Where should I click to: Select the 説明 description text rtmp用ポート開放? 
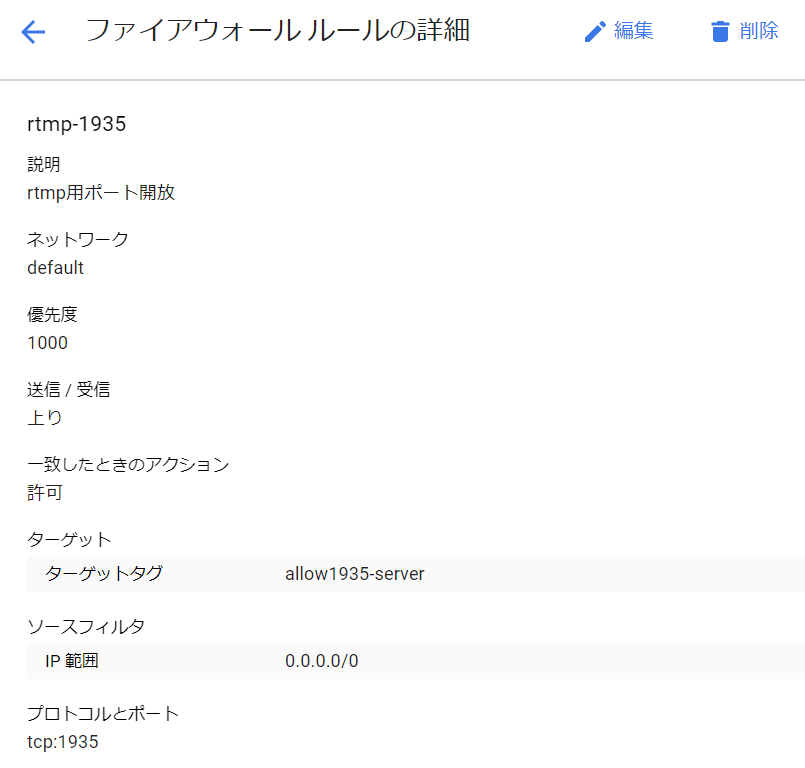click(100, 192)
